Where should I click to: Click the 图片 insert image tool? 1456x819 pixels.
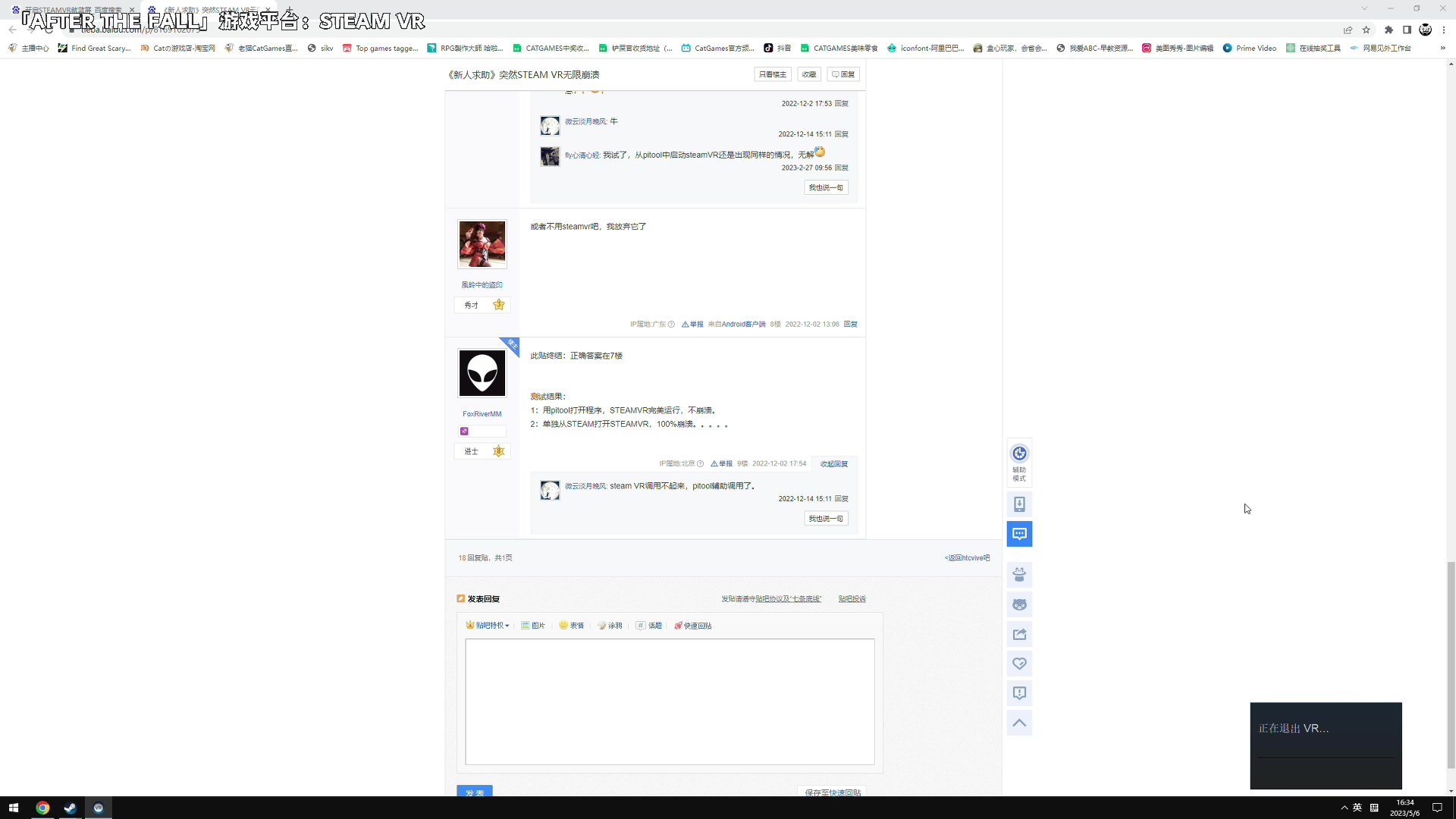[x=533, y=626]
